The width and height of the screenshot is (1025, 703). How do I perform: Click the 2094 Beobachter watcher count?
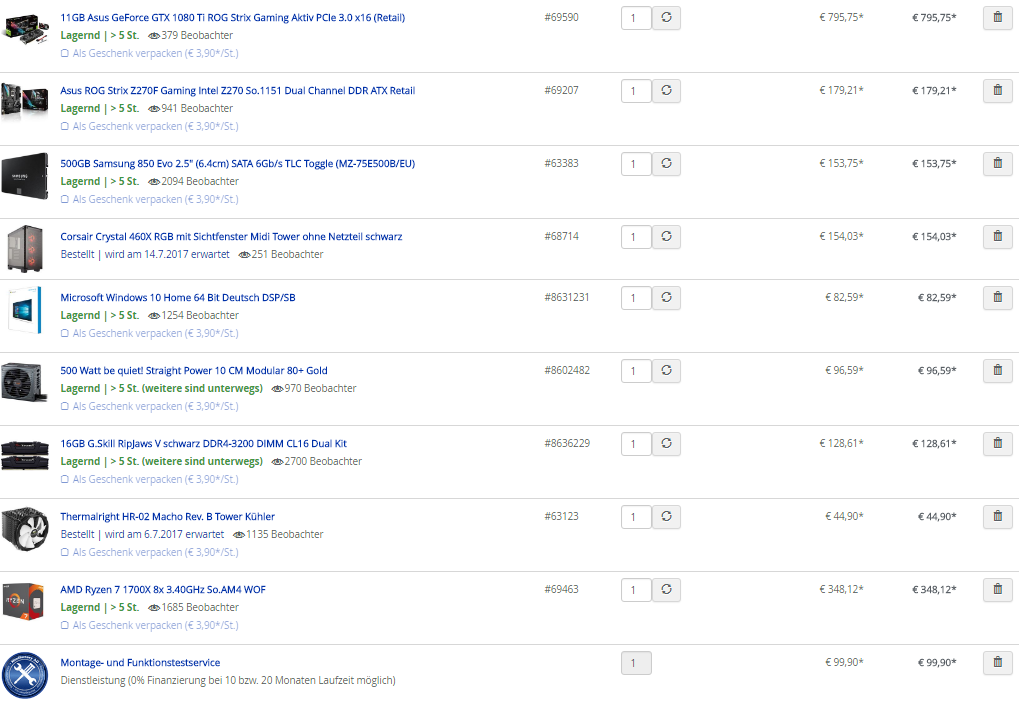click(193, 182)
